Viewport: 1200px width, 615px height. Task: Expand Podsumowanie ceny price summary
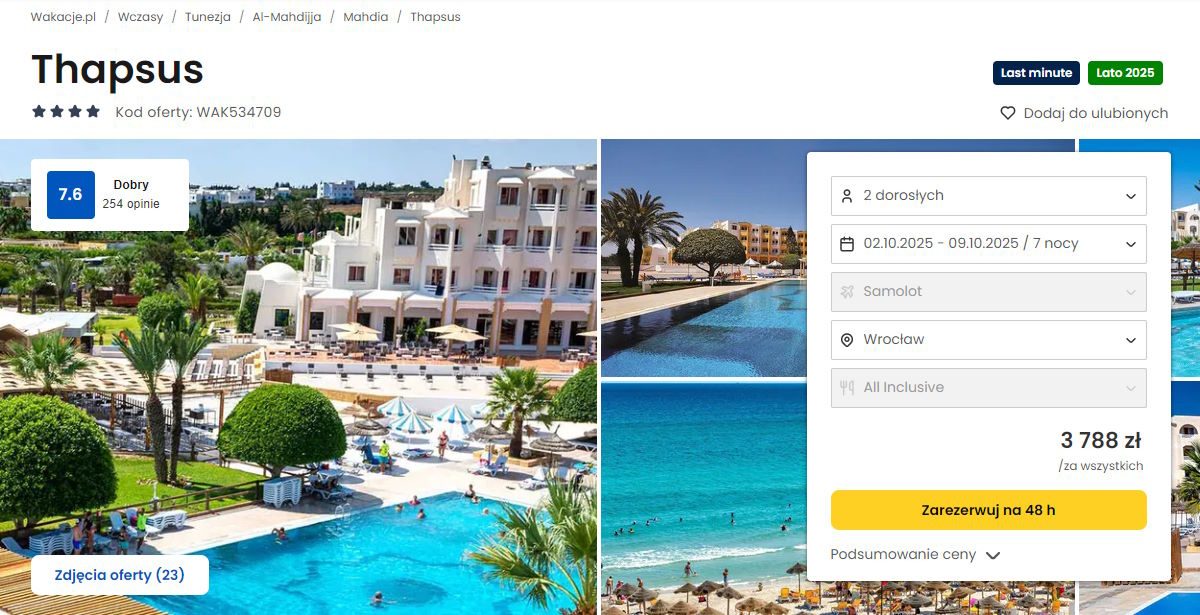tap(915, 555)
